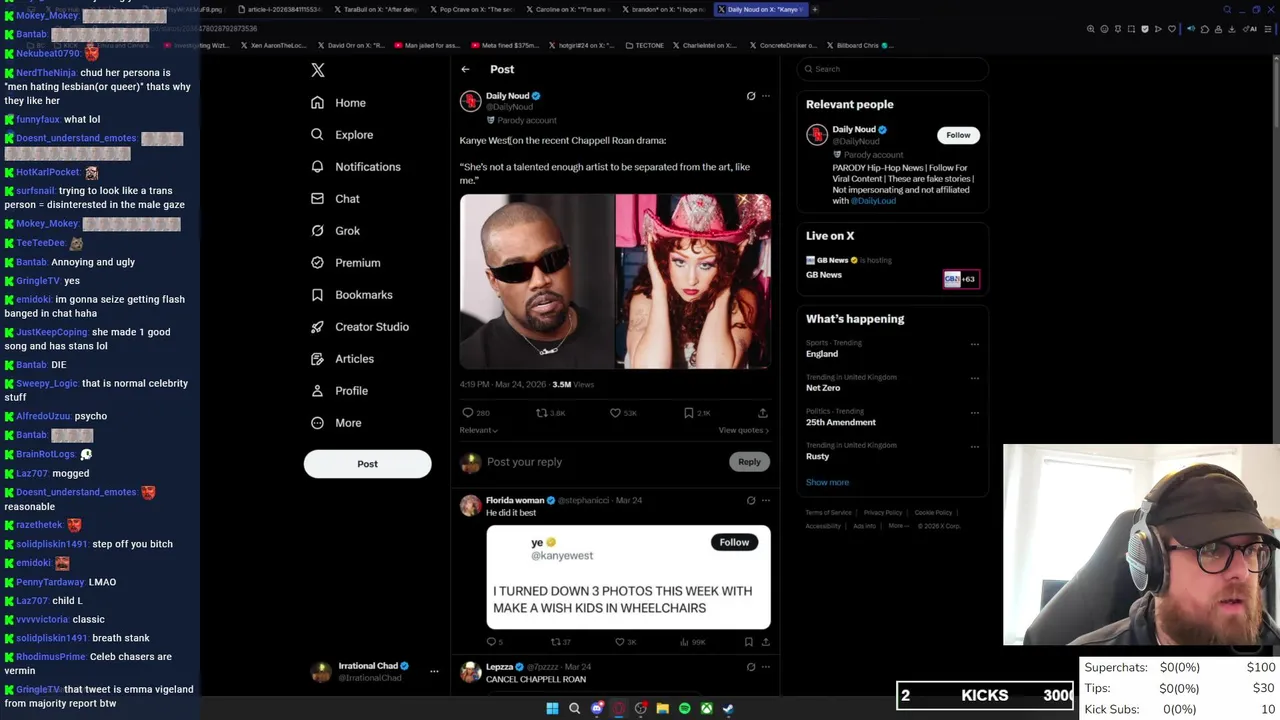Click the back arrow beside Post heading

coord(466,69)
